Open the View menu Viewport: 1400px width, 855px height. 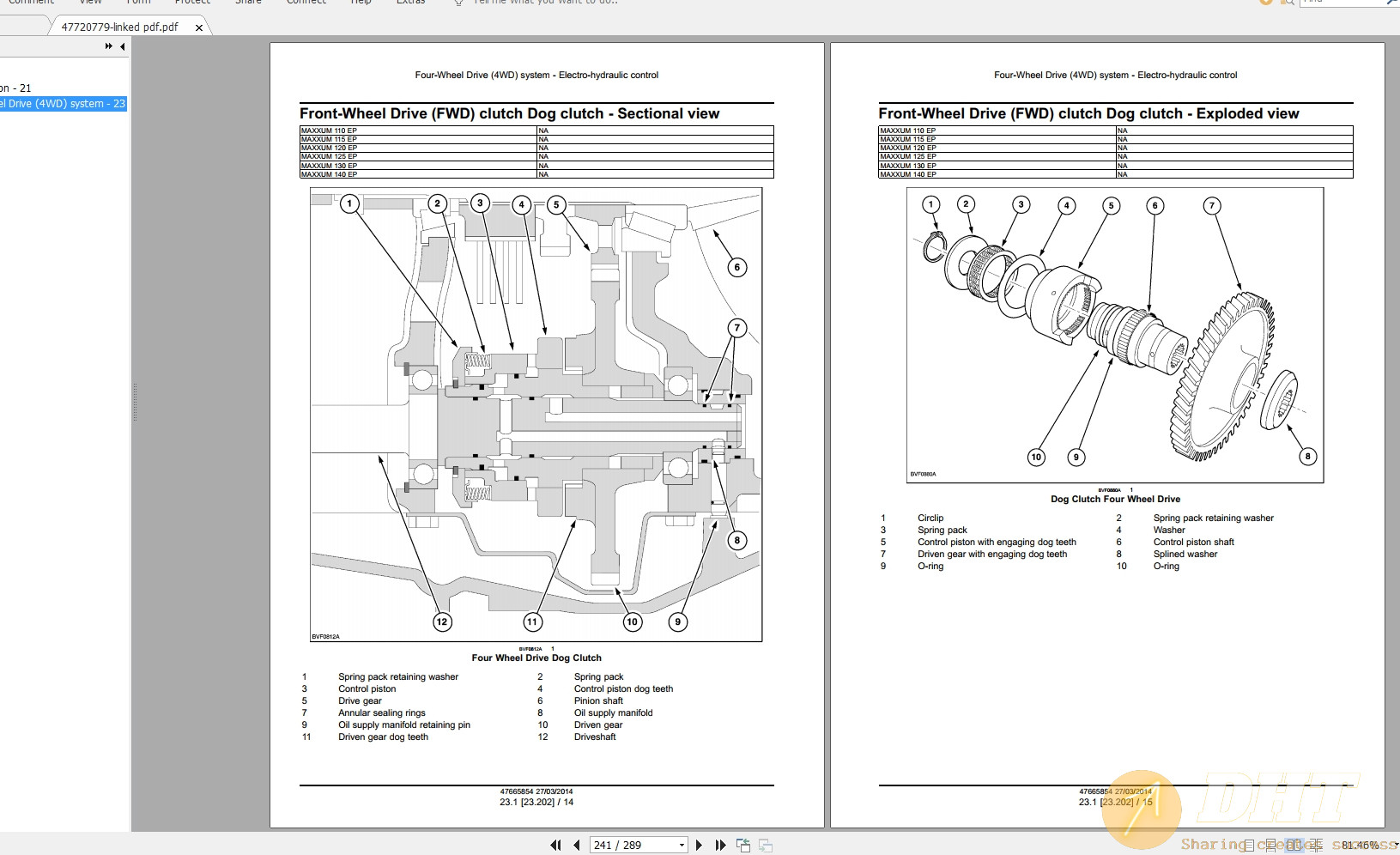[89, 3]
